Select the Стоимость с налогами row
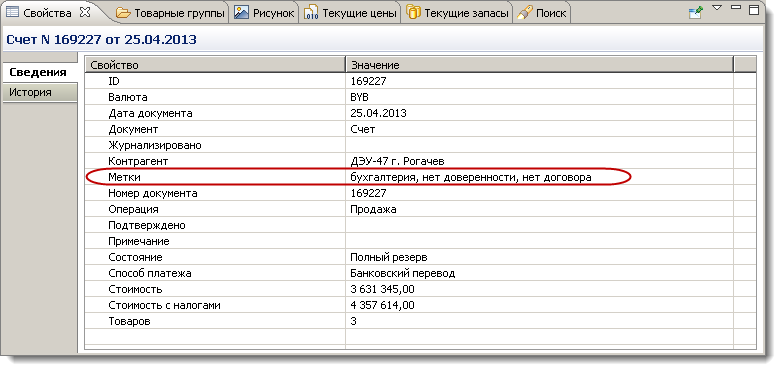The height and width of the screenshot is (371, 781). pyautogui.click(x=420, y=305)
